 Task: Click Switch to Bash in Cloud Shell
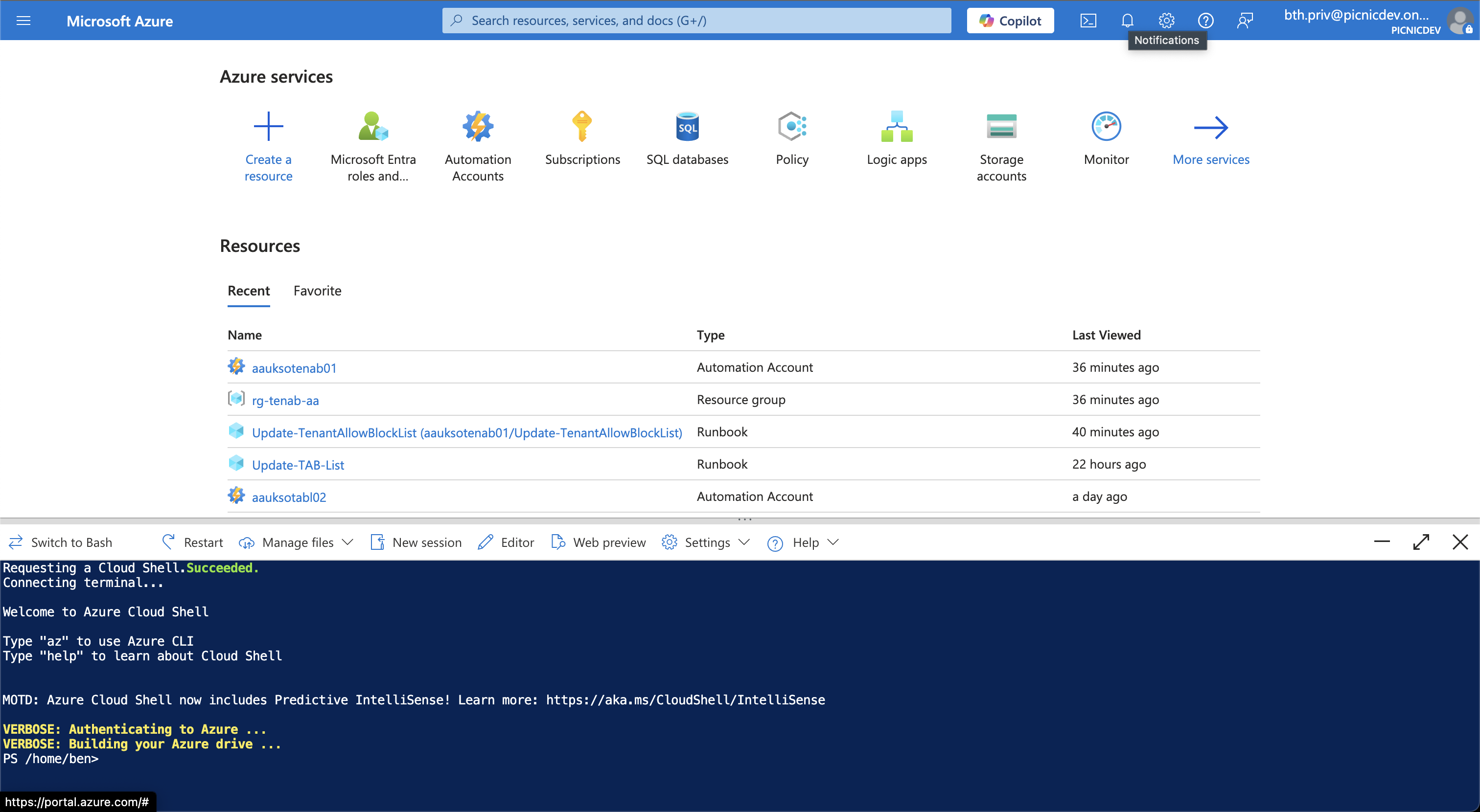[60, 542]
